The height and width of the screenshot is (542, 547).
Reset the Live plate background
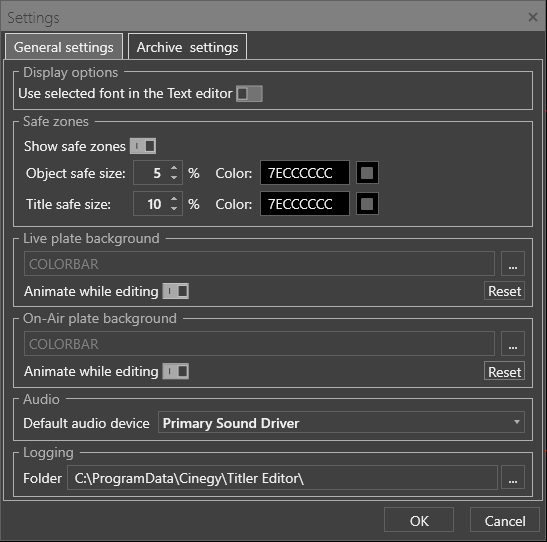point(504,291)
